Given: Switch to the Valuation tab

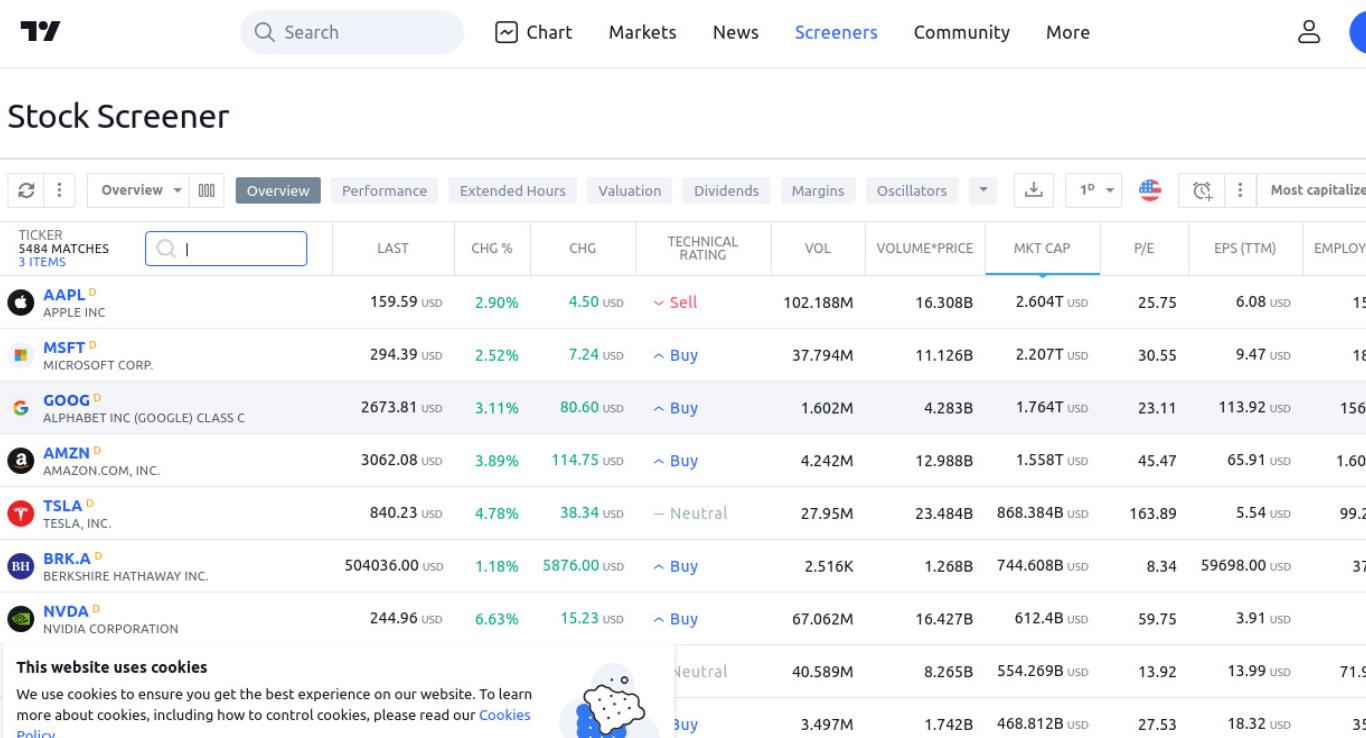Looking at the screenshot, I should point(629,190).
